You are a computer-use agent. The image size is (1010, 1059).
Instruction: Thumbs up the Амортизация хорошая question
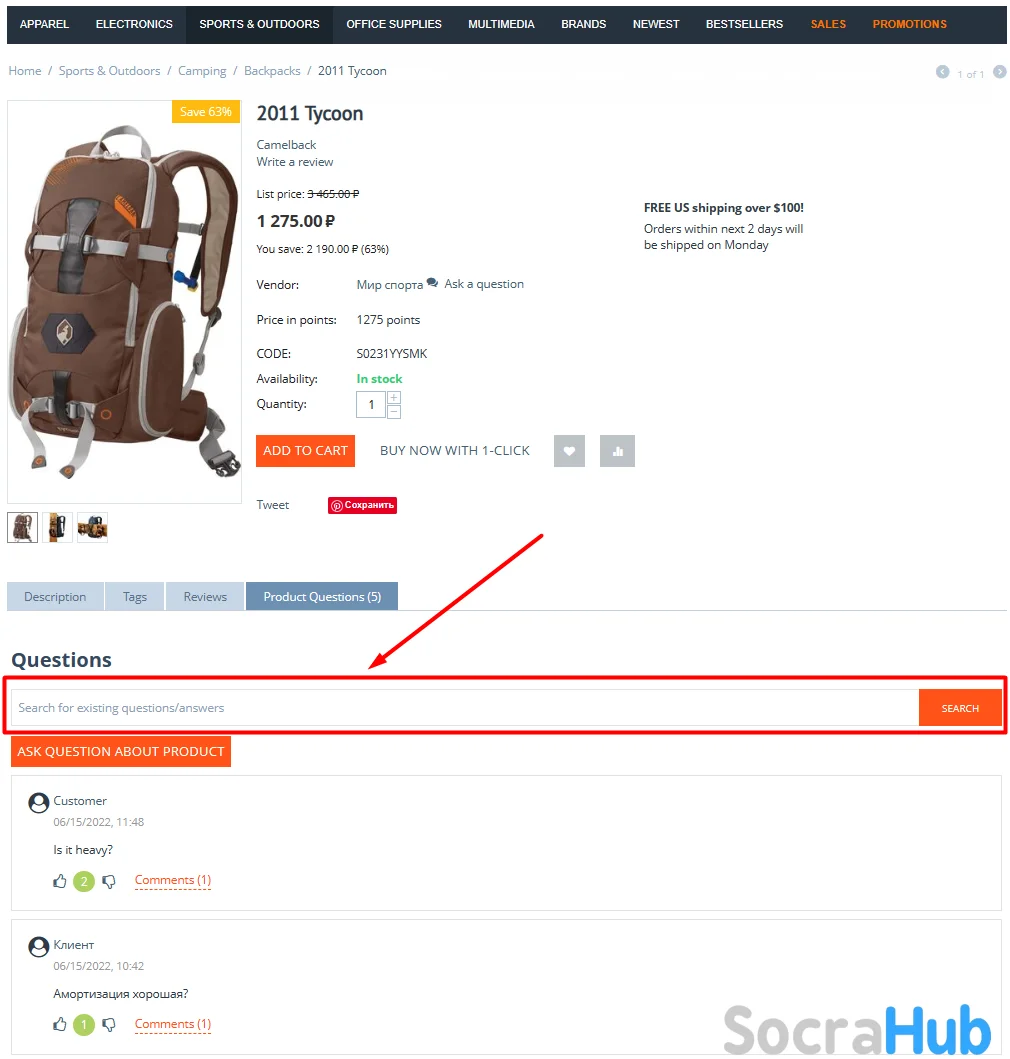click(60, 1025)
